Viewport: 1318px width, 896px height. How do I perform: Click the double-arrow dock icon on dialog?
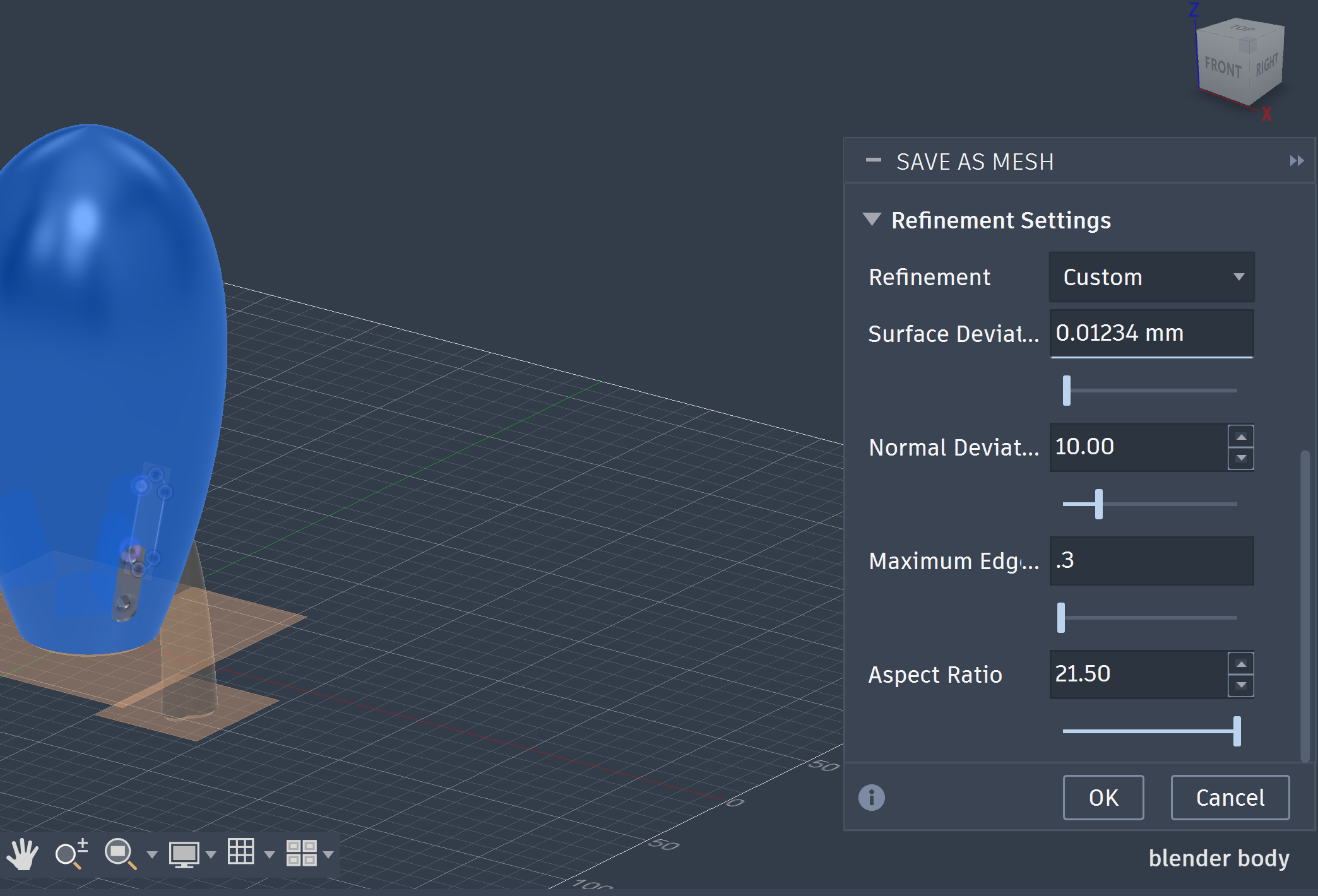click(x=1297, y=161)
